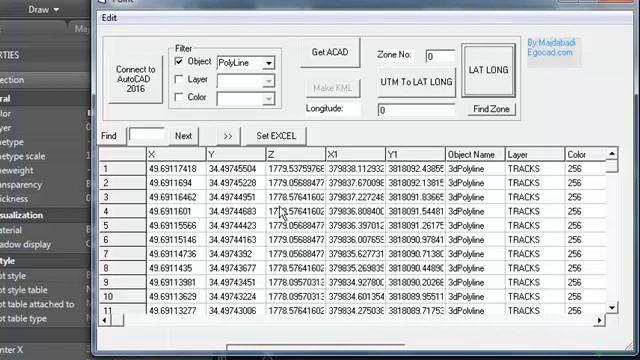Open the Draw panel dropdown in AutoCAD
Viewport: 640px width, 360px height.
pyautogui.click(x=43, y=10)
